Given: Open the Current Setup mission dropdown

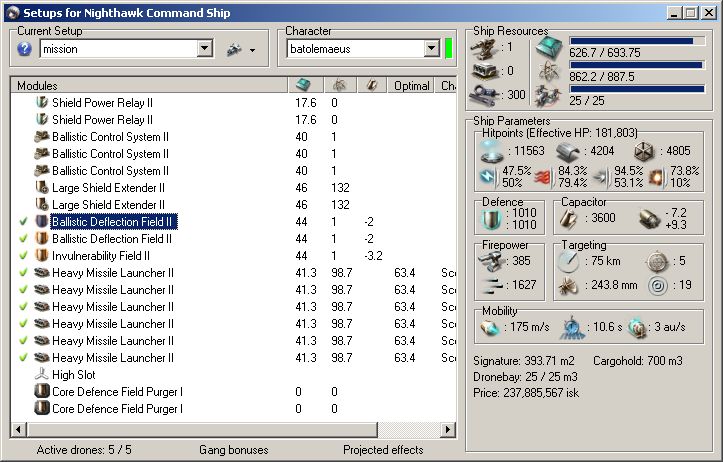Looking at the screenshot, I should tap(205, 48).
